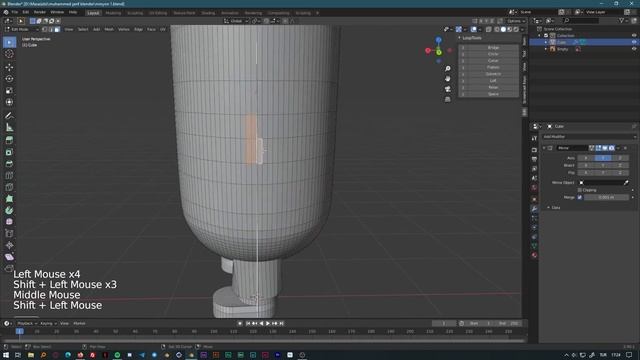Screen dimensions: 640x360
Task: Toggle the Z button in Mirror Bisect row
Action: pyautogui.click(x=620, y=165)
